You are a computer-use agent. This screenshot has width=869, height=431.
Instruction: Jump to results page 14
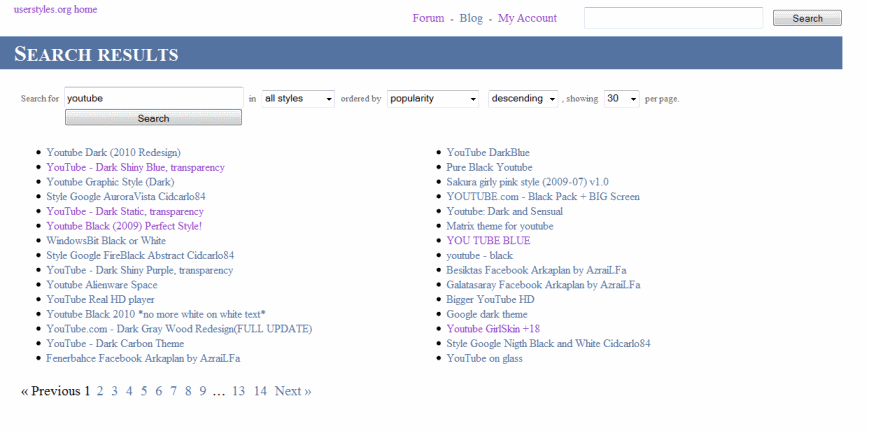(x=260, y=391)
